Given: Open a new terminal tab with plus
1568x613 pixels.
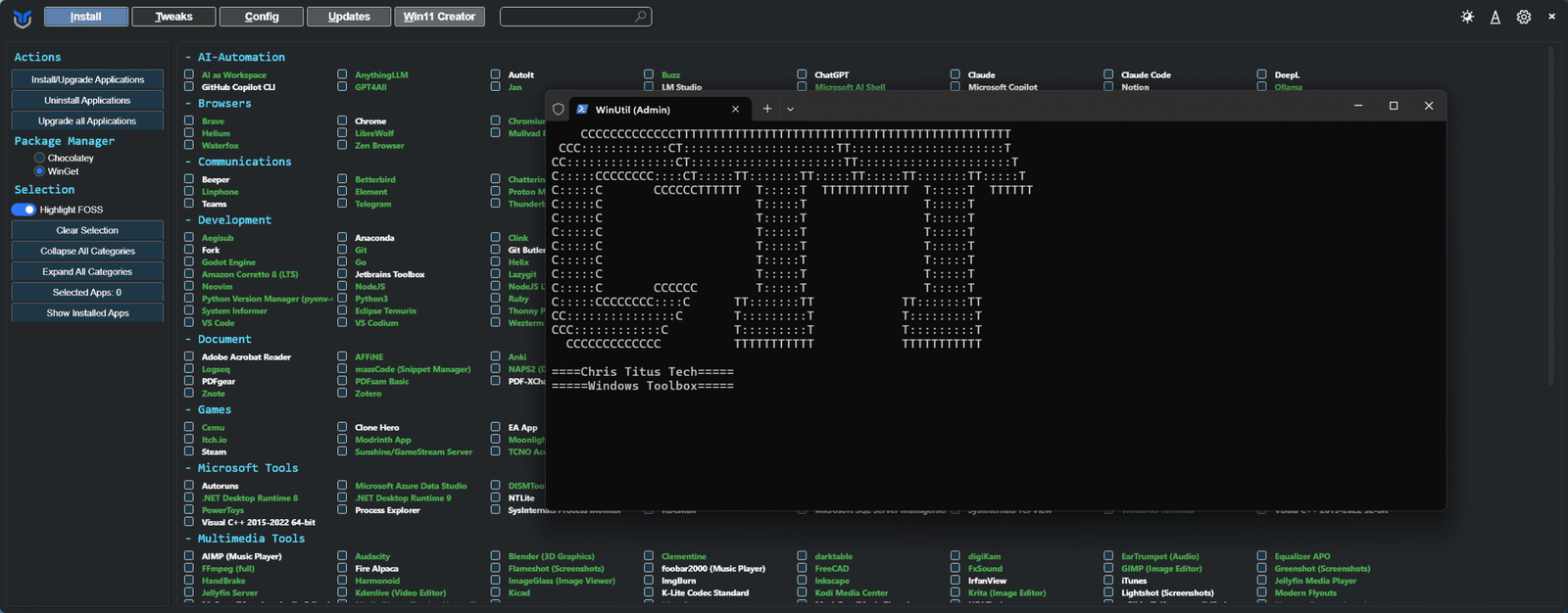Looking at the screenshot, I should click(767, 109).
